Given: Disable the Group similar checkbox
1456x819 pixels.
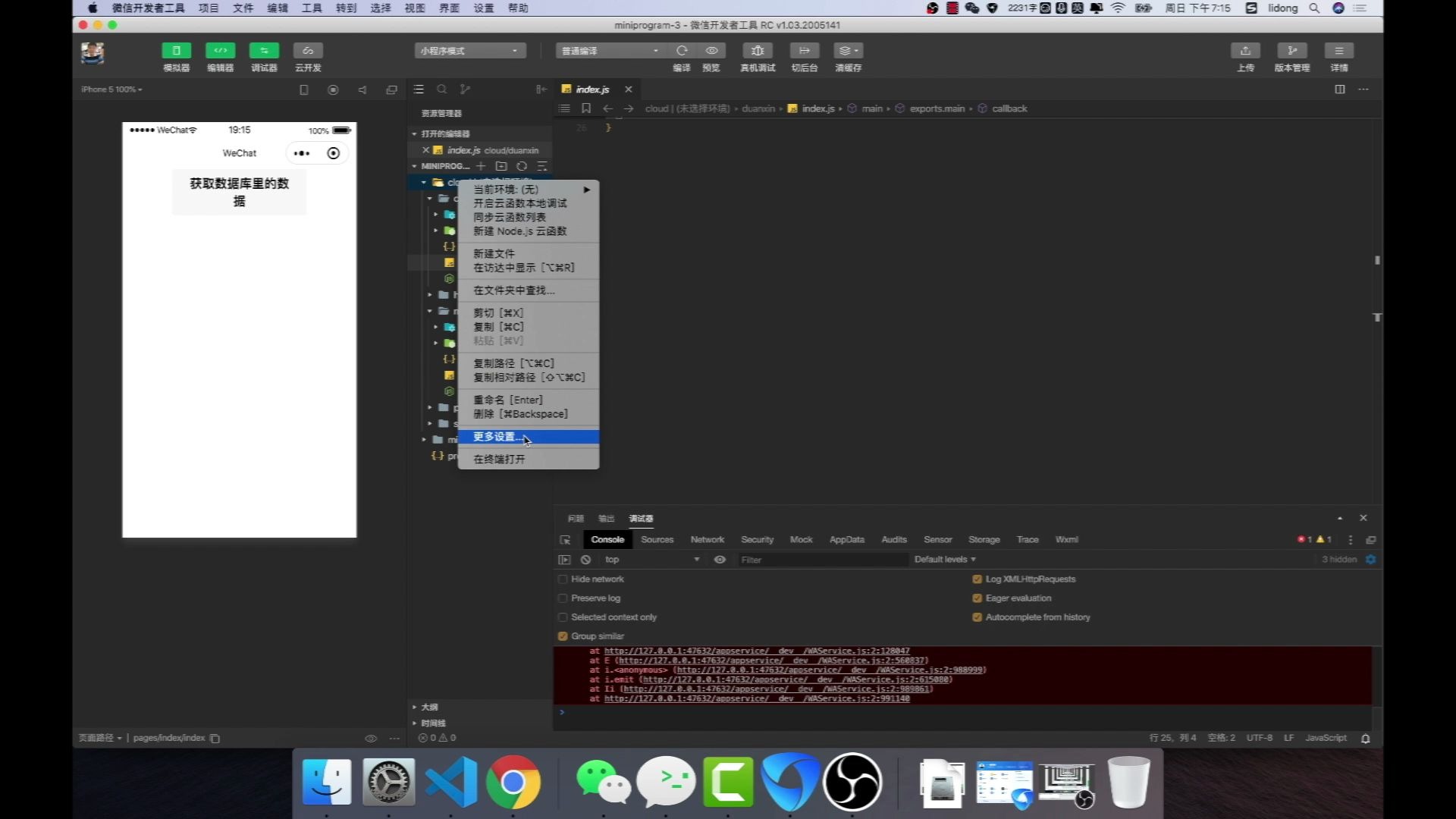Looking at the screenshot, I should (x=563, y=636).
